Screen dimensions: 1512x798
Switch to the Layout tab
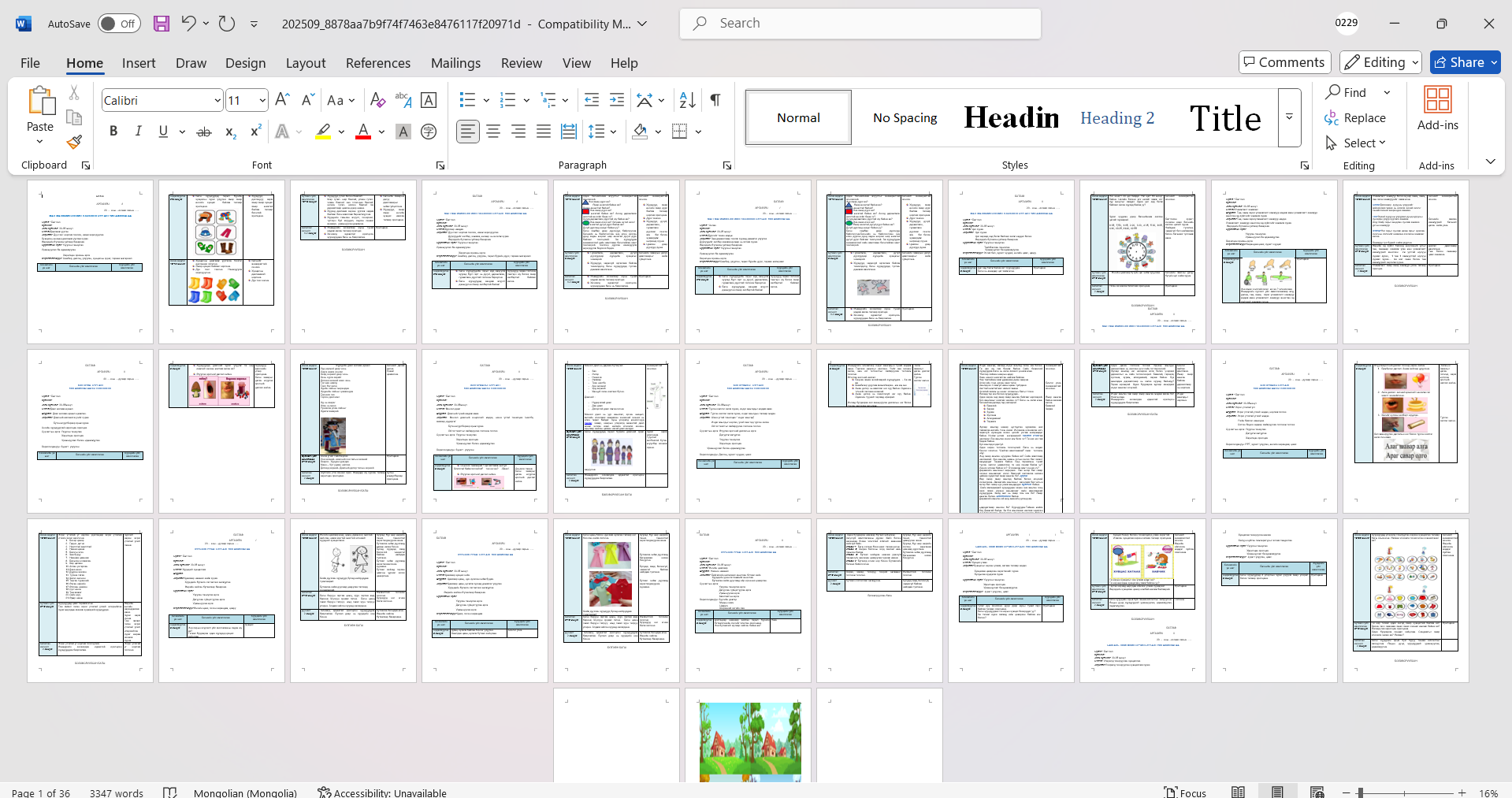(x=306, y=63)
